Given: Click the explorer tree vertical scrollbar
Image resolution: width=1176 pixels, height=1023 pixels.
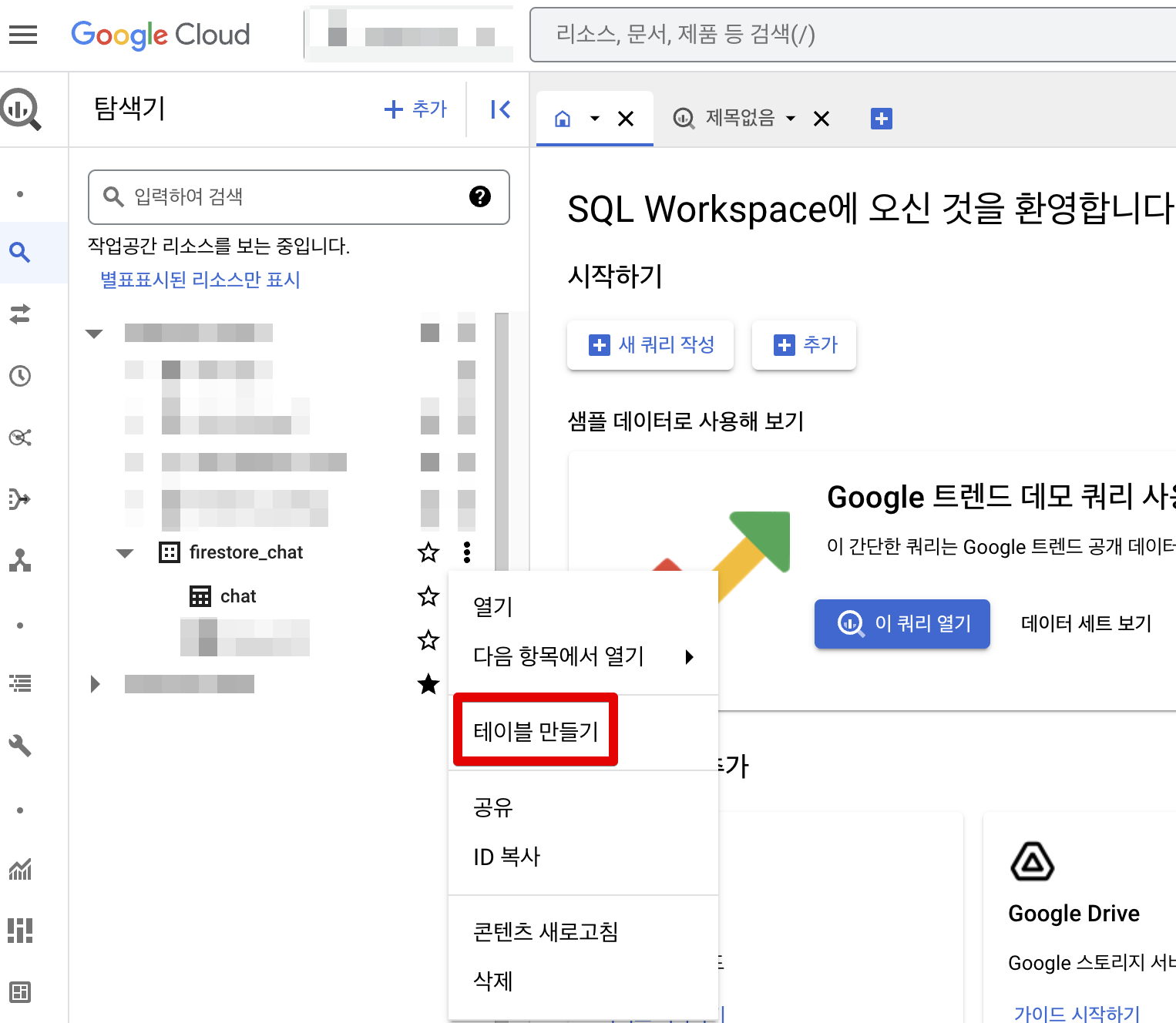Looking at the screenshot, I should pyautogui.click(x=502, y=441).
